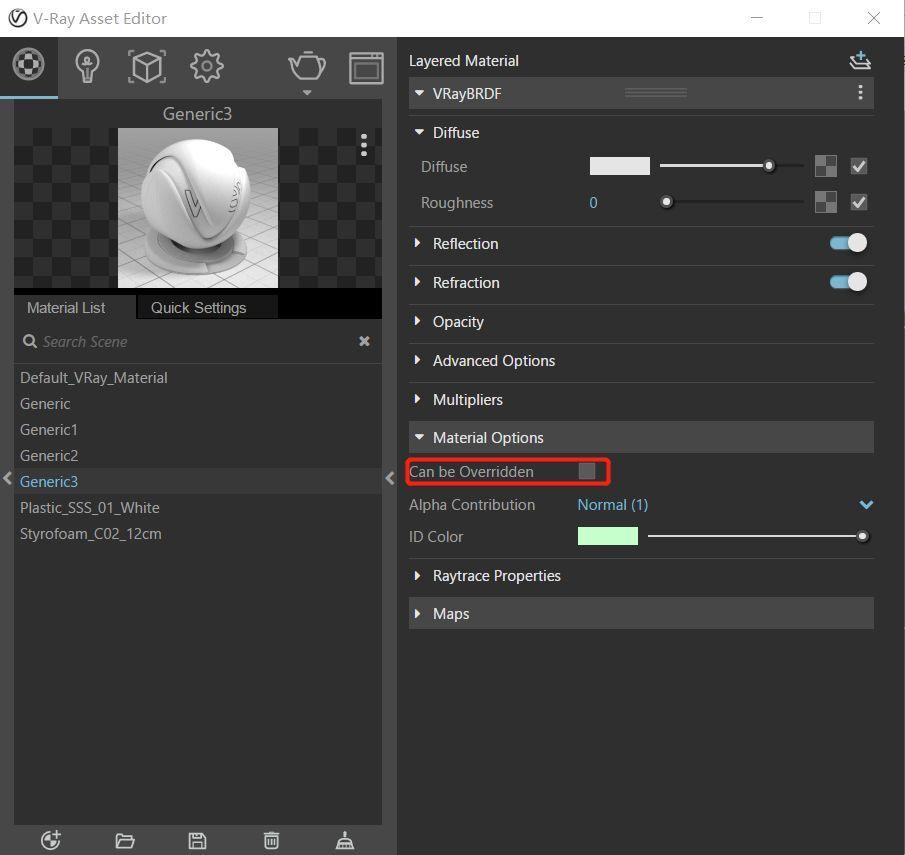Open preview options three-dot menu
Image resolution: width=905 pixels, height=855 pixels.
364,145
